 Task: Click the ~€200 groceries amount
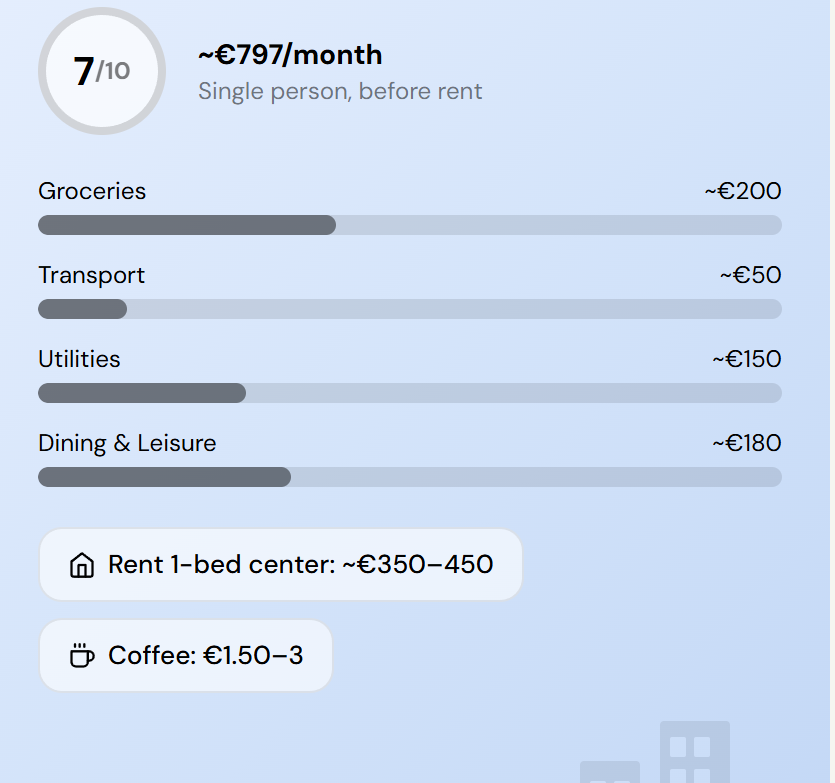click(x=742, y=191)
